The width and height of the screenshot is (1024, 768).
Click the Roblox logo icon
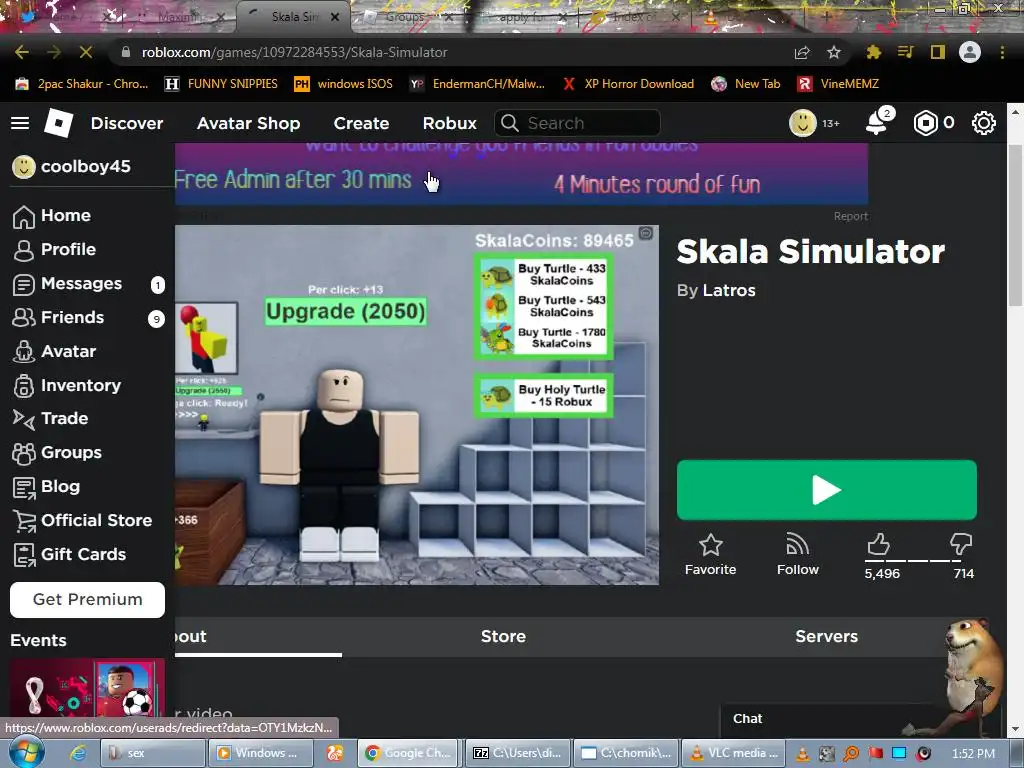(x=58, y=123)
